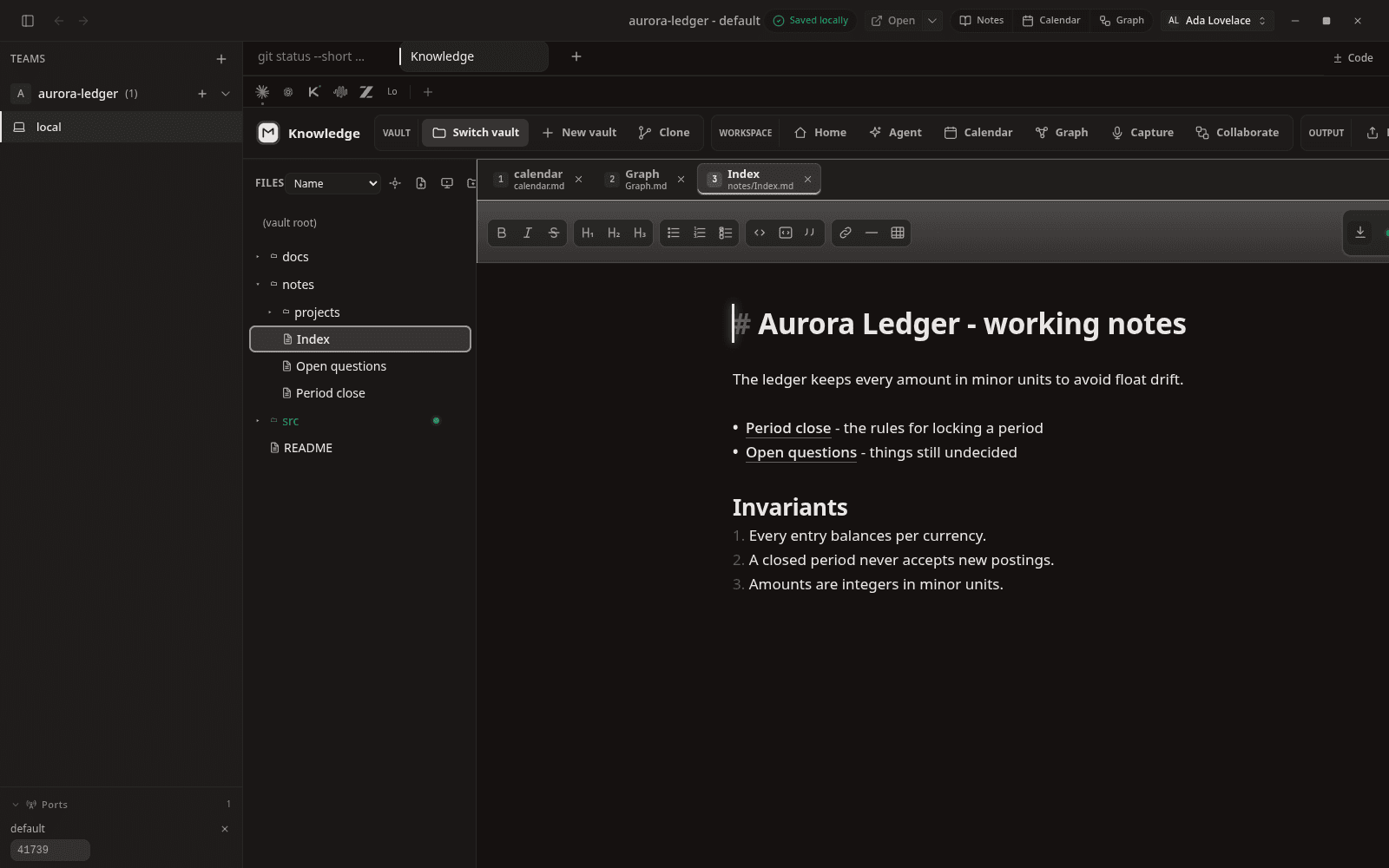Select the K agent icon
This screenshot has height=868, width=1389.
[x=314, y=92]
